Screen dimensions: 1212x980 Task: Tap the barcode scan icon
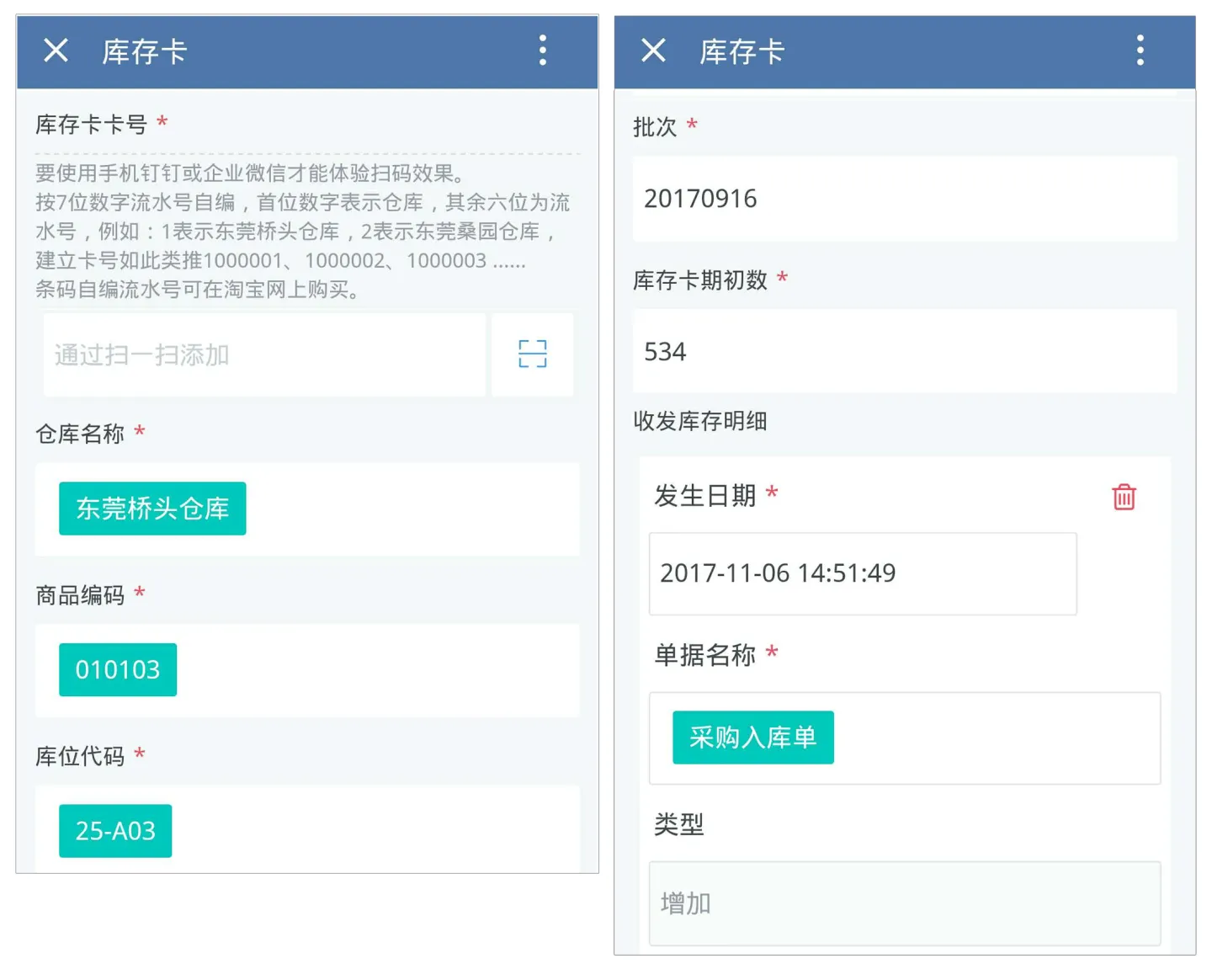tap(532, 354)
